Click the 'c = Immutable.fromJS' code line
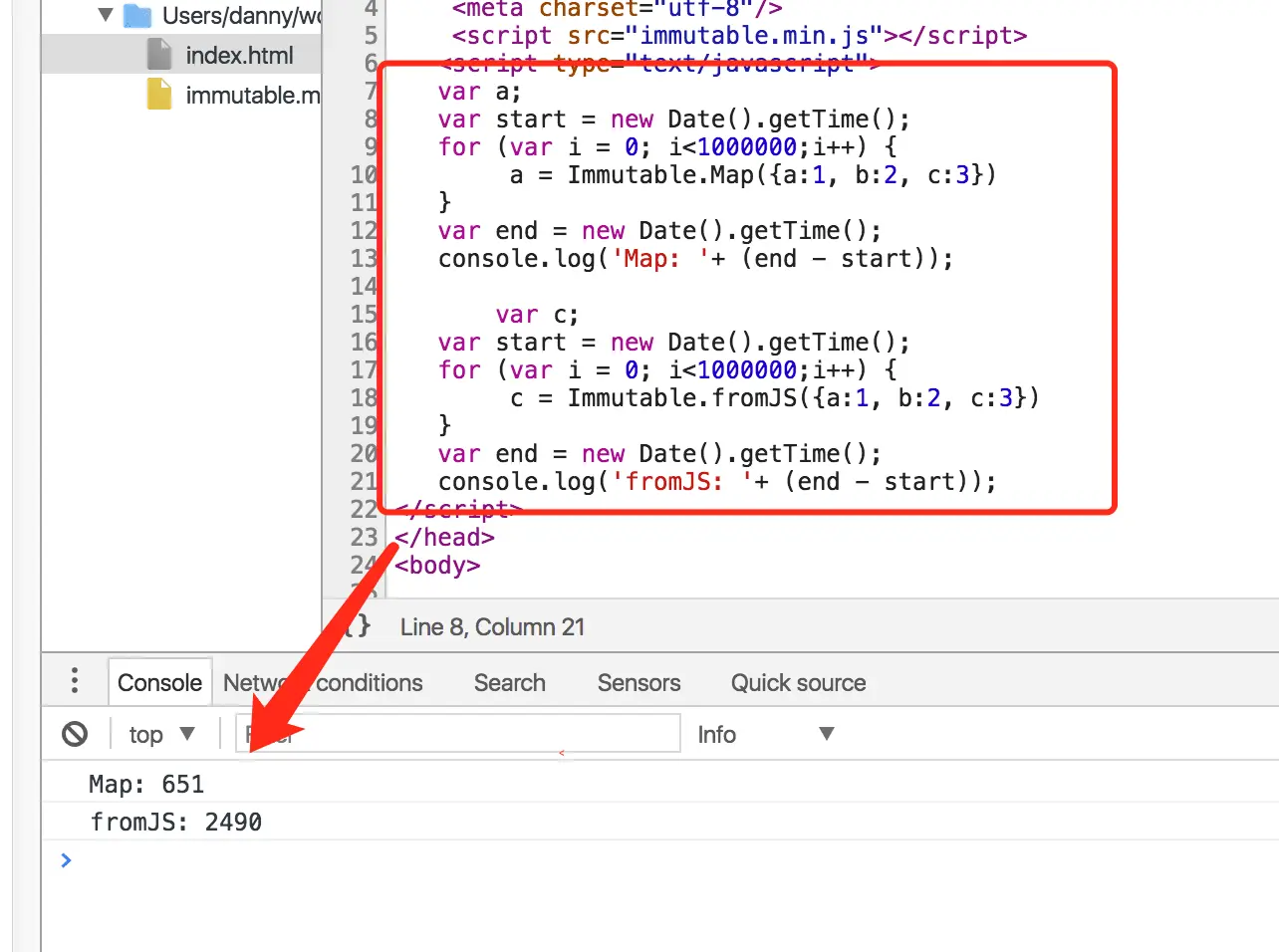 tap(775, 398)
